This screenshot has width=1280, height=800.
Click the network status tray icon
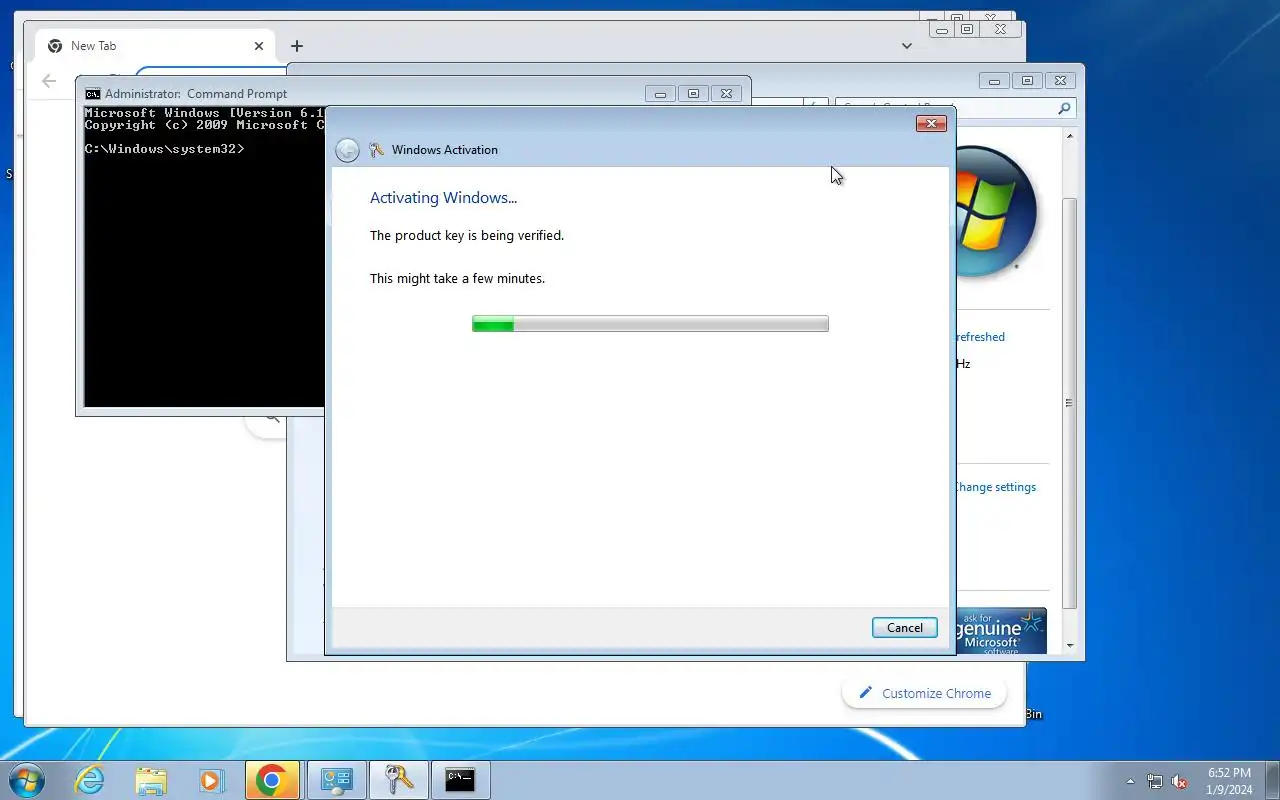1155,781
